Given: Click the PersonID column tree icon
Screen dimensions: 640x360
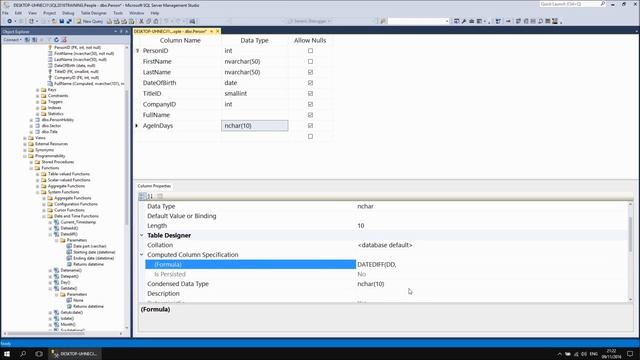Looking at the screenshot, I should [x=50, y=47].
